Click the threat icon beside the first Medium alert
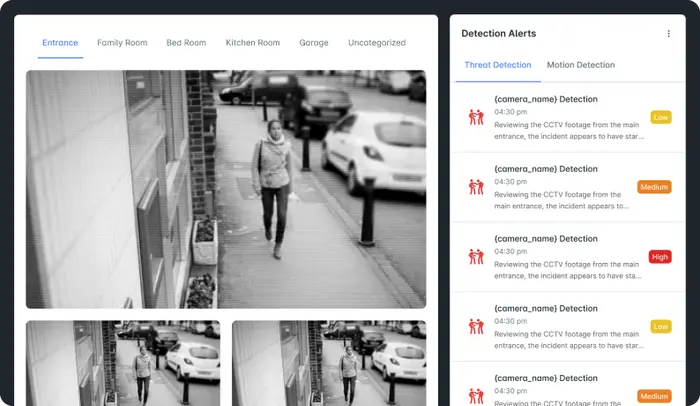Viewport: 700px width, 406px height. tap(476, 187)
